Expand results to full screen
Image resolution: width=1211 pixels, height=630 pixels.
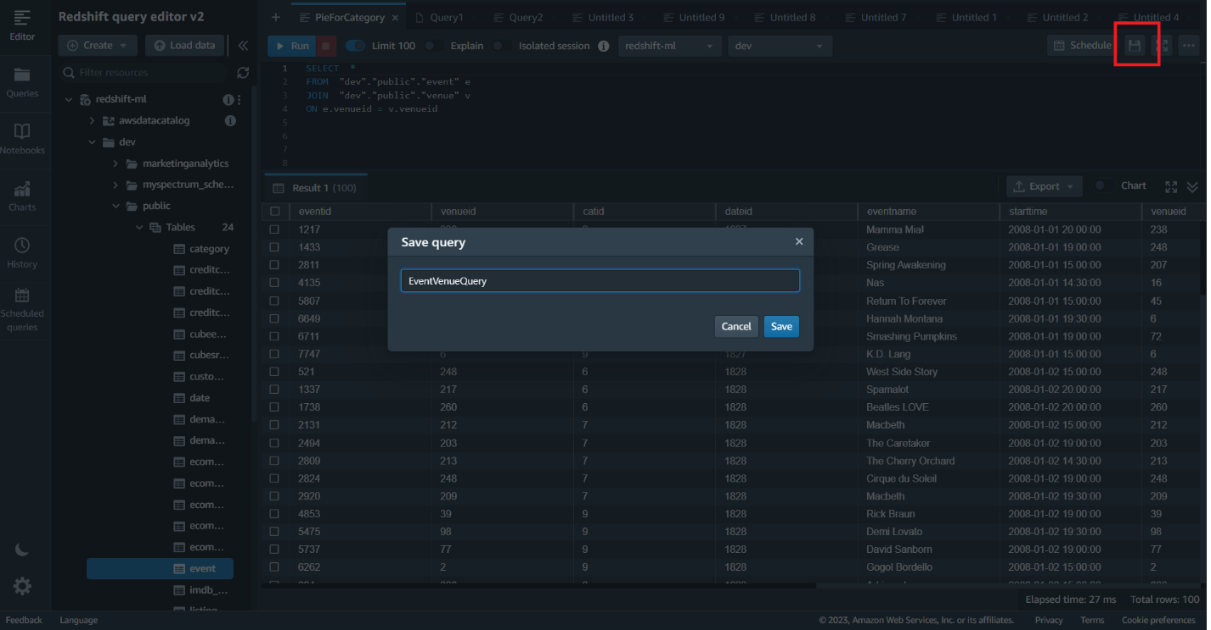click(x=1172, y=187)
